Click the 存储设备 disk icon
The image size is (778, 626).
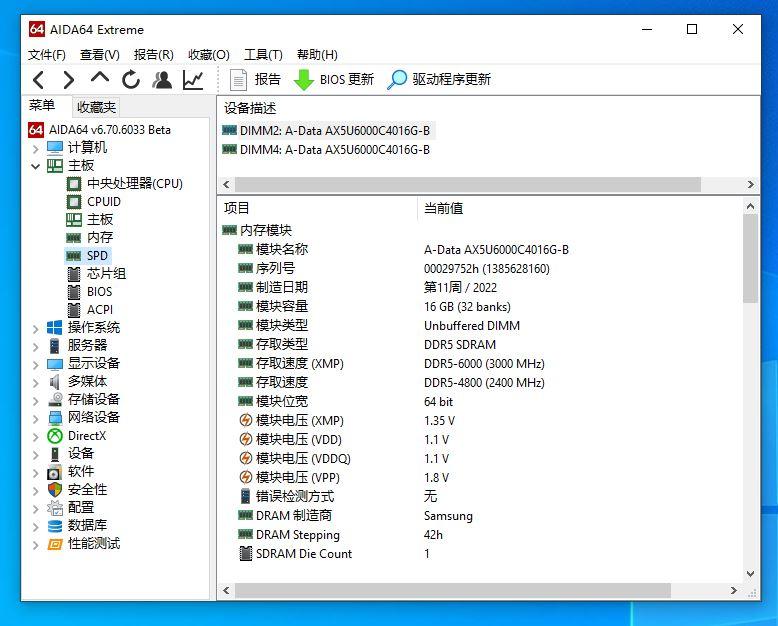[x=55, y=400]
